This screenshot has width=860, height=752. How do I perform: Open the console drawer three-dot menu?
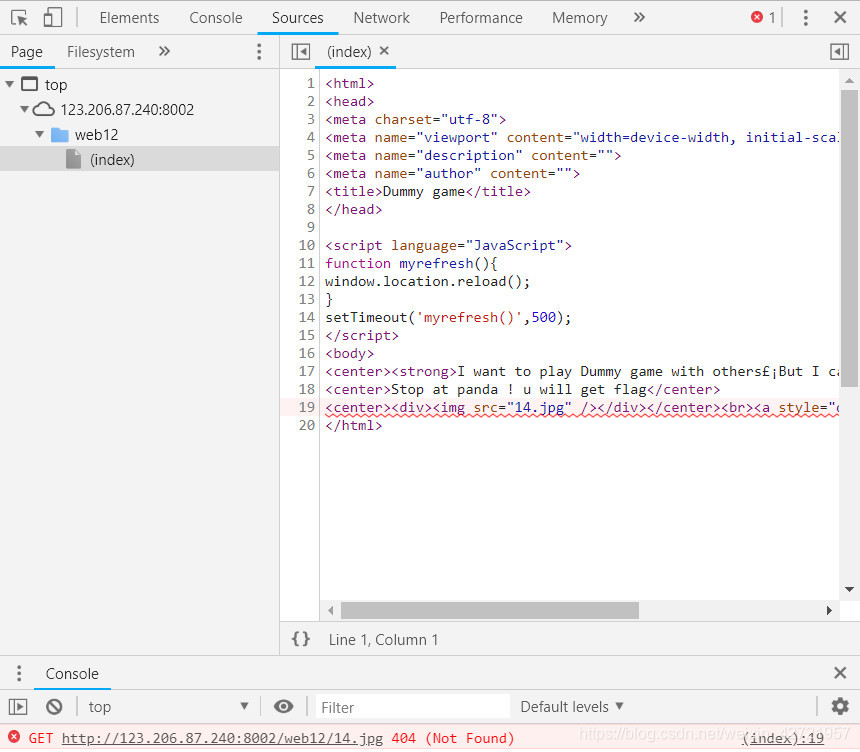click(19, 673)
